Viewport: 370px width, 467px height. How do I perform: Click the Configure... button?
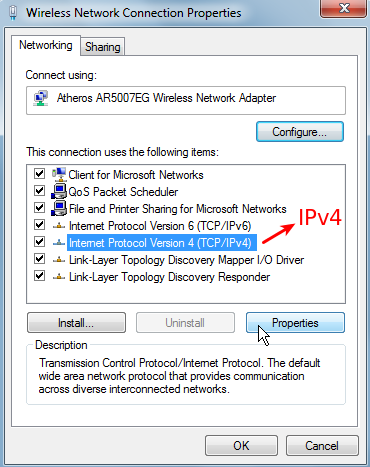(300, 132)
